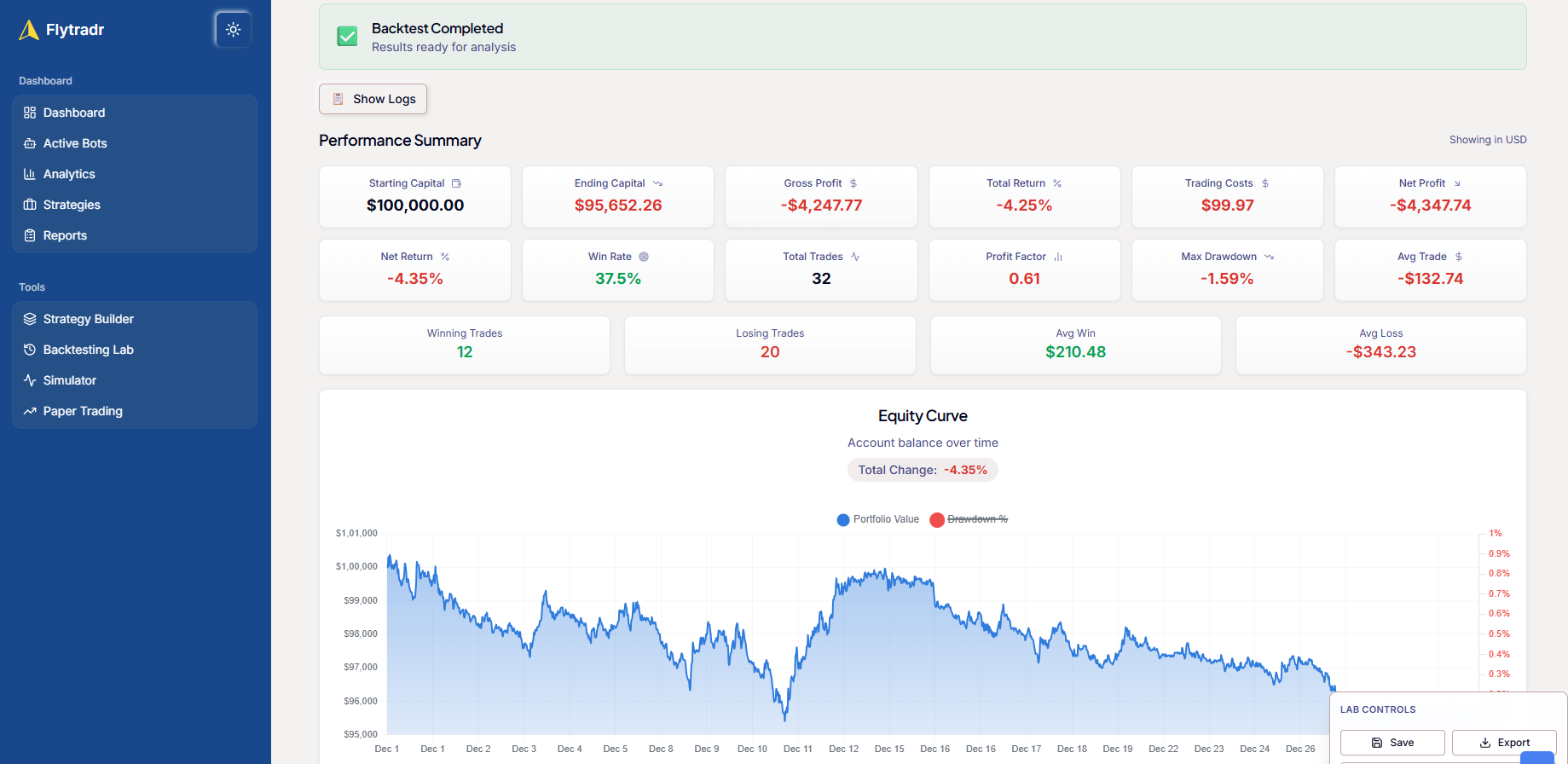Click the Backtest Completed green checkmark
The image size is (1568, 764).
347,37
